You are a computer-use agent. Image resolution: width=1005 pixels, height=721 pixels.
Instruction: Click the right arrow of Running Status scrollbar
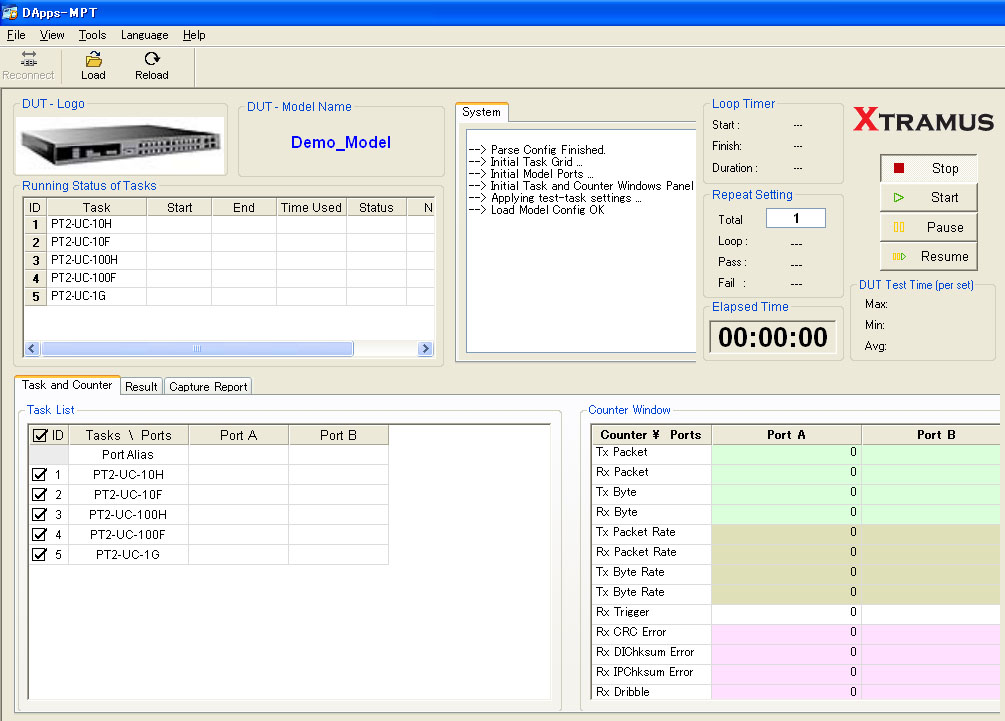[x=425, y=349]
